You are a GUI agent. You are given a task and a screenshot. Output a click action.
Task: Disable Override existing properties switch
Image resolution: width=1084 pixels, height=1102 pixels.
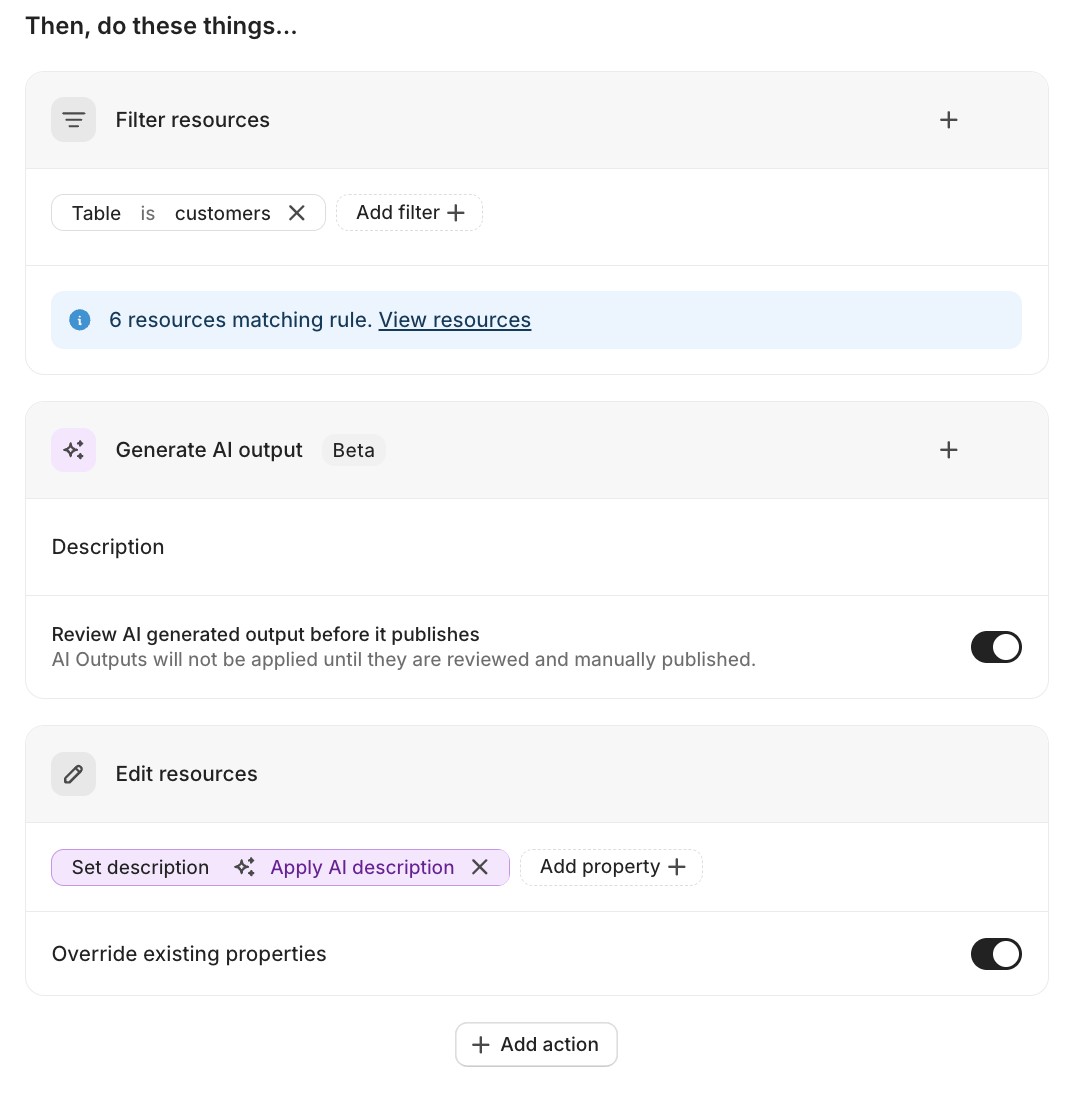(x=995, y=954)
